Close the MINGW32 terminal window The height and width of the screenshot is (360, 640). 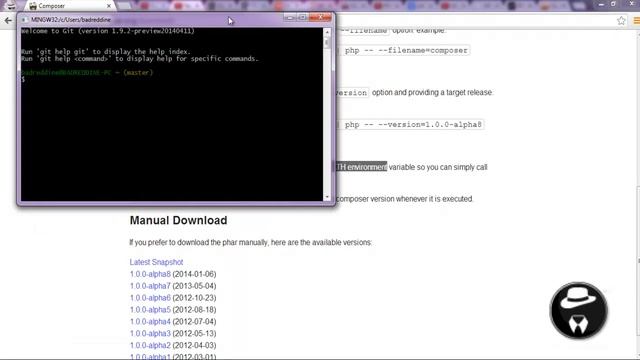(320, 17)
